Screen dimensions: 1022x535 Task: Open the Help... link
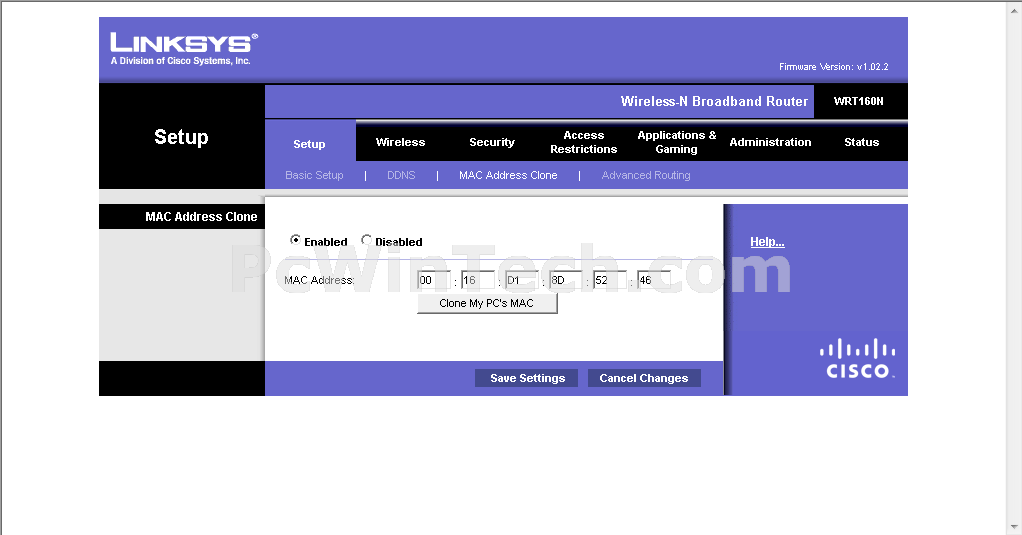click(x=767, y=242)
